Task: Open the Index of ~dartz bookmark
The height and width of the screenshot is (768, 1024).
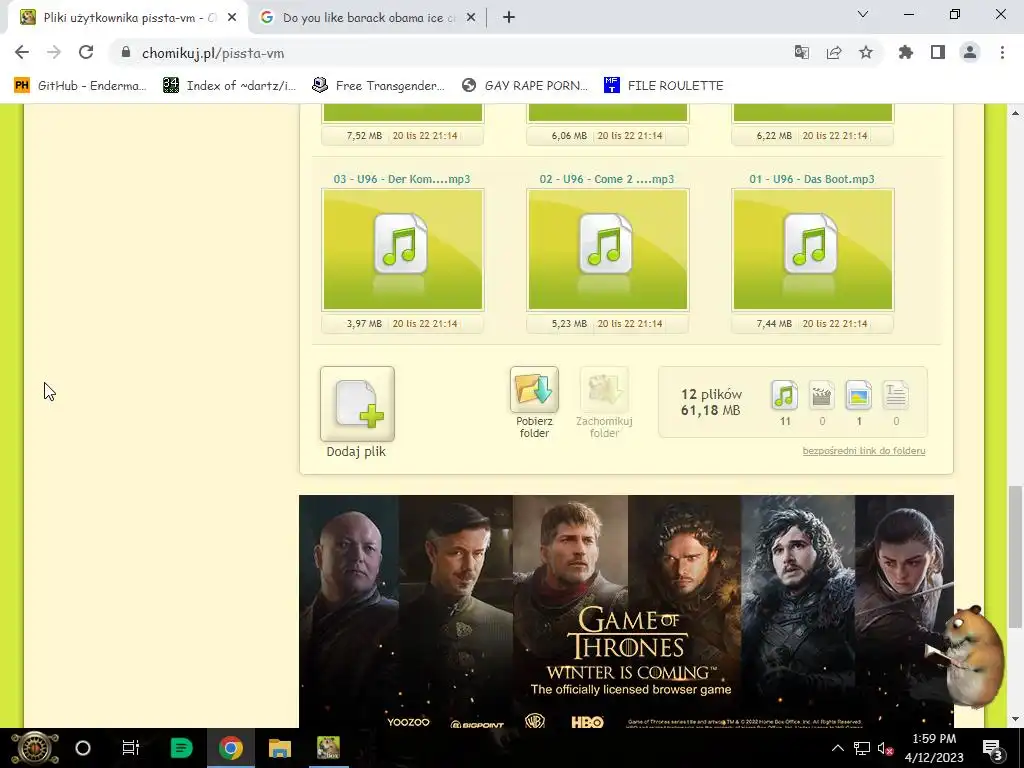Action: [x=230, y=86]
